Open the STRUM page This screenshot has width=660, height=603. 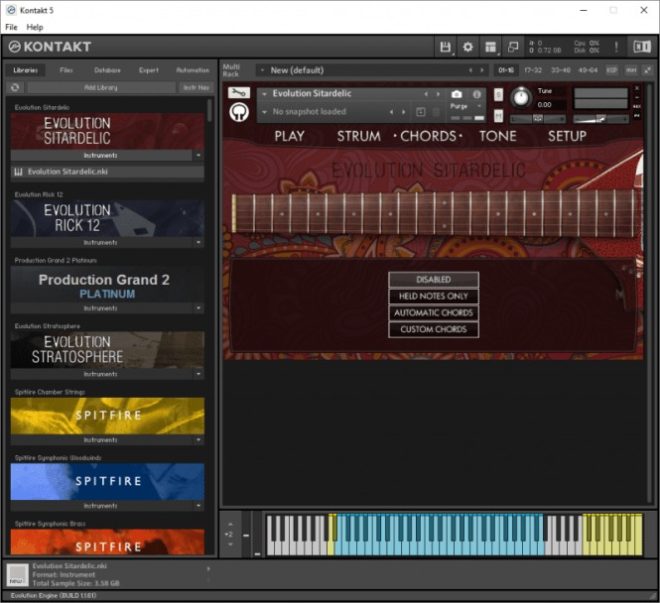tap(359, 136)
